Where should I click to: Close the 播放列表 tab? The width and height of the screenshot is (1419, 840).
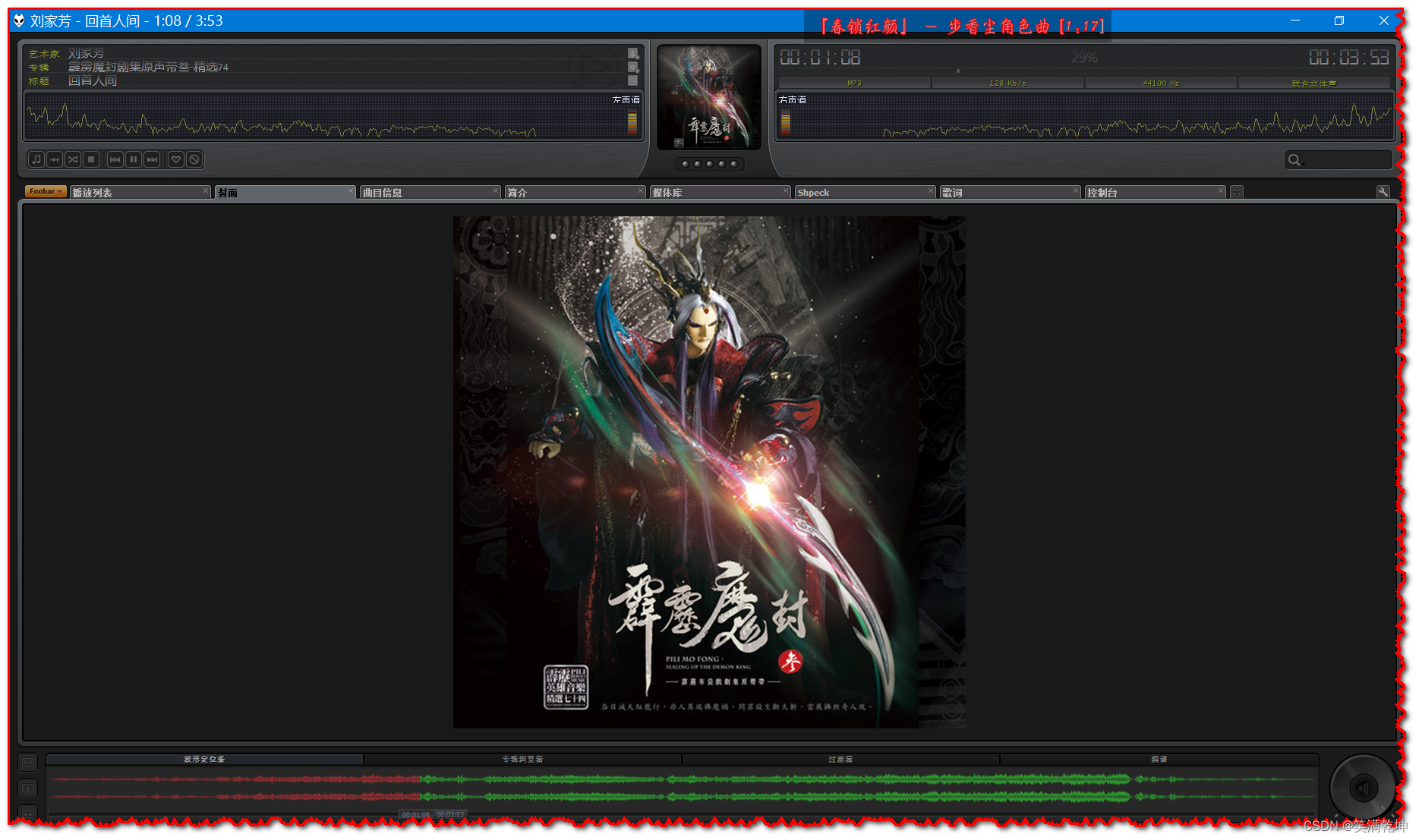(206, 190)
